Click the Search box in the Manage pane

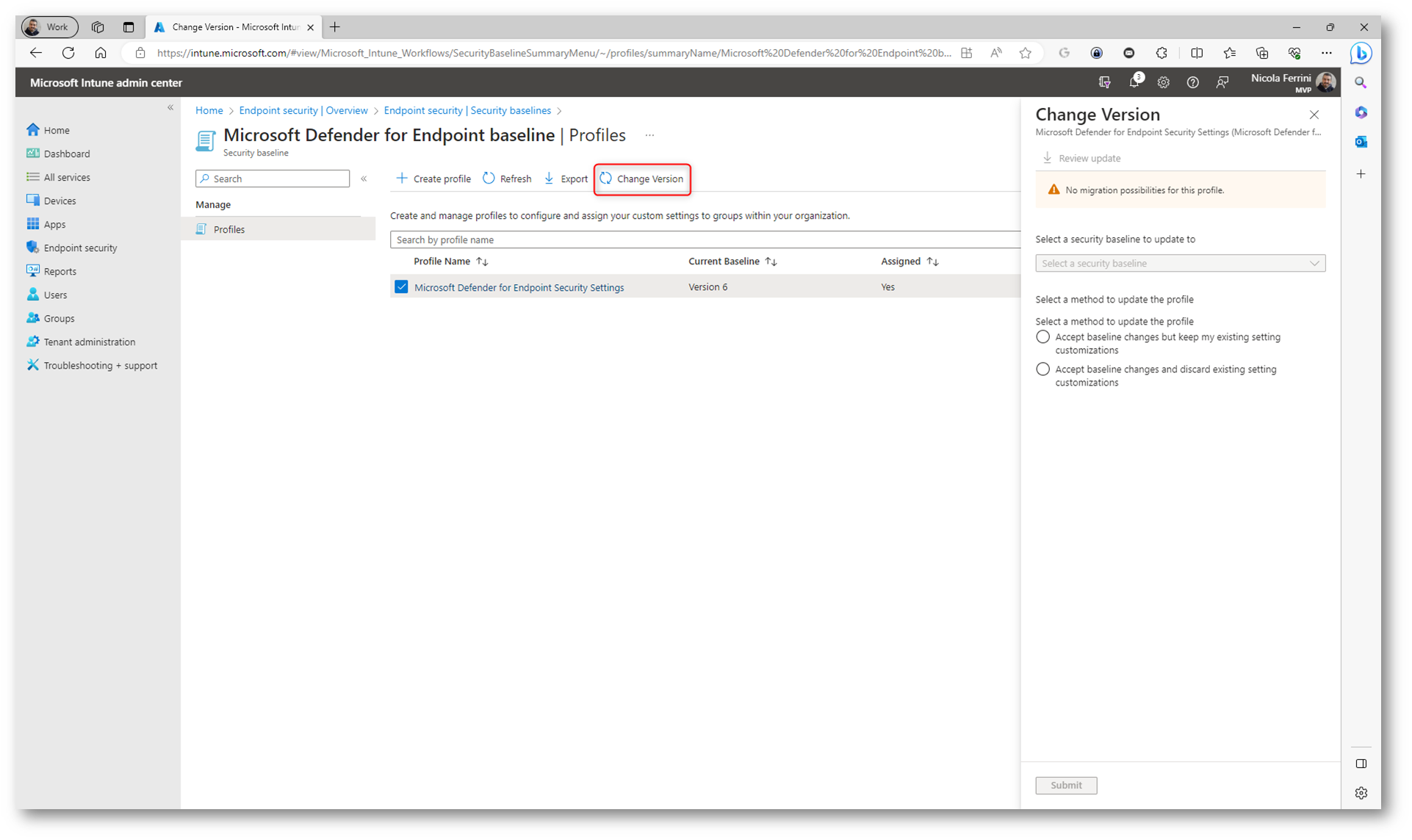click(x=273, y=178)
